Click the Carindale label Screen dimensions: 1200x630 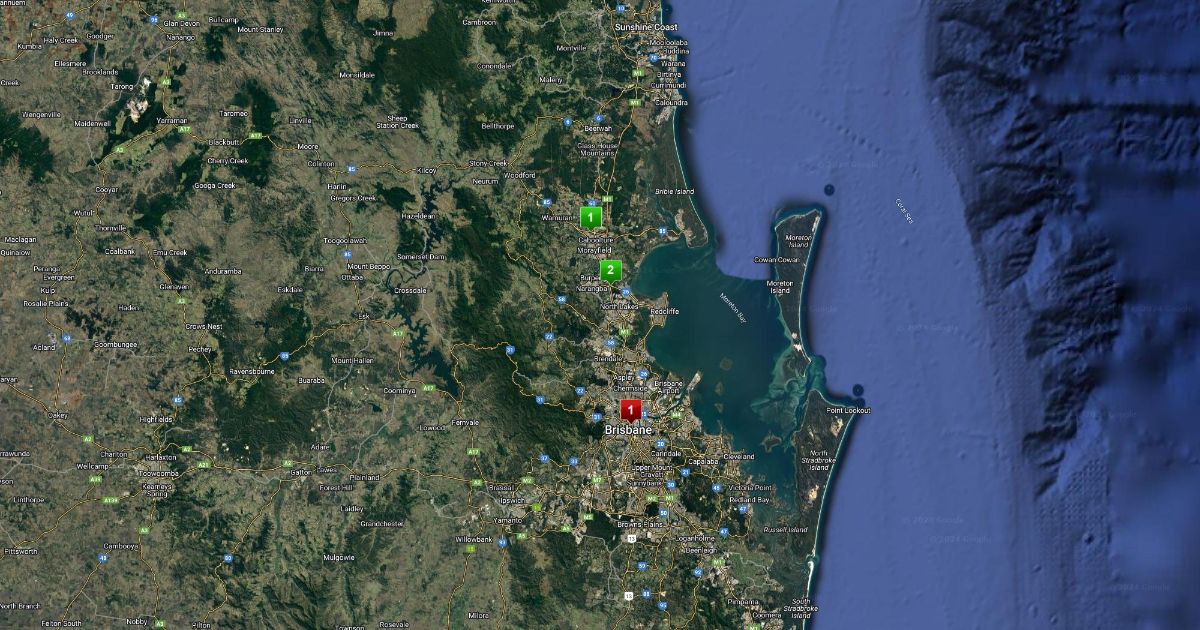pos(666,454)
